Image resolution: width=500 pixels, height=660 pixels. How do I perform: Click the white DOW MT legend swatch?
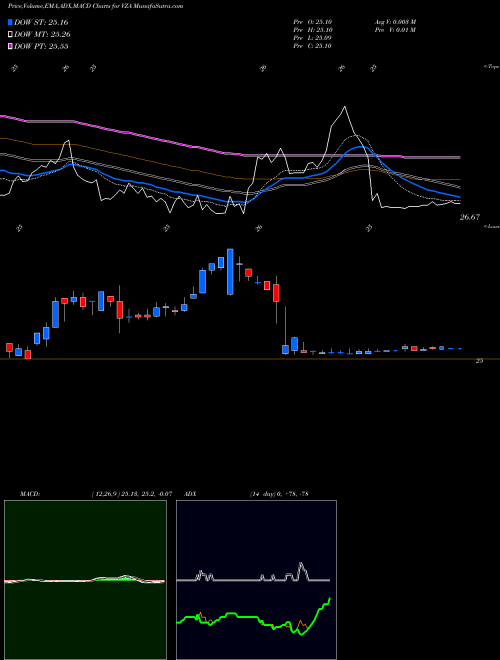(x=11, y=35)
